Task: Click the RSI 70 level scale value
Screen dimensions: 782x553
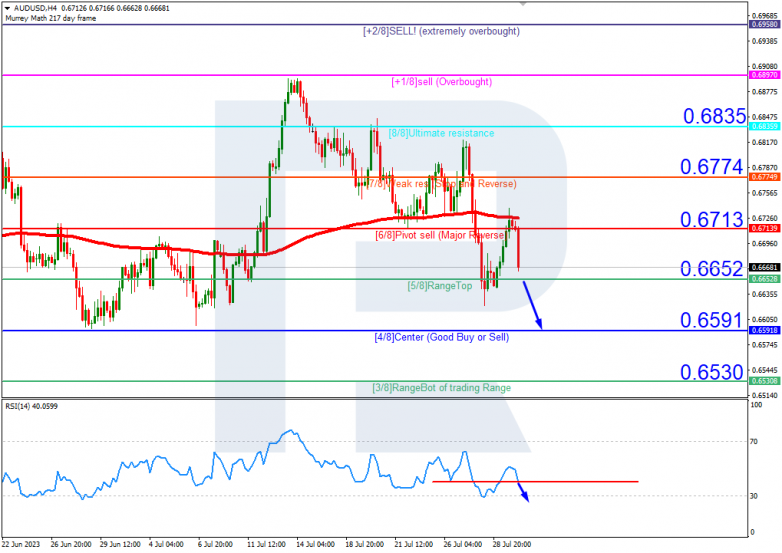Action: (754, 442)
